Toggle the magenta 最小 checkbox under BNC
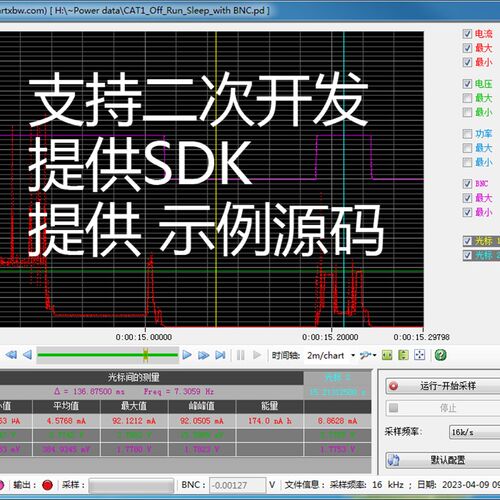The height and width of the screenshot is (500, 500). click(x=467, y=212)
